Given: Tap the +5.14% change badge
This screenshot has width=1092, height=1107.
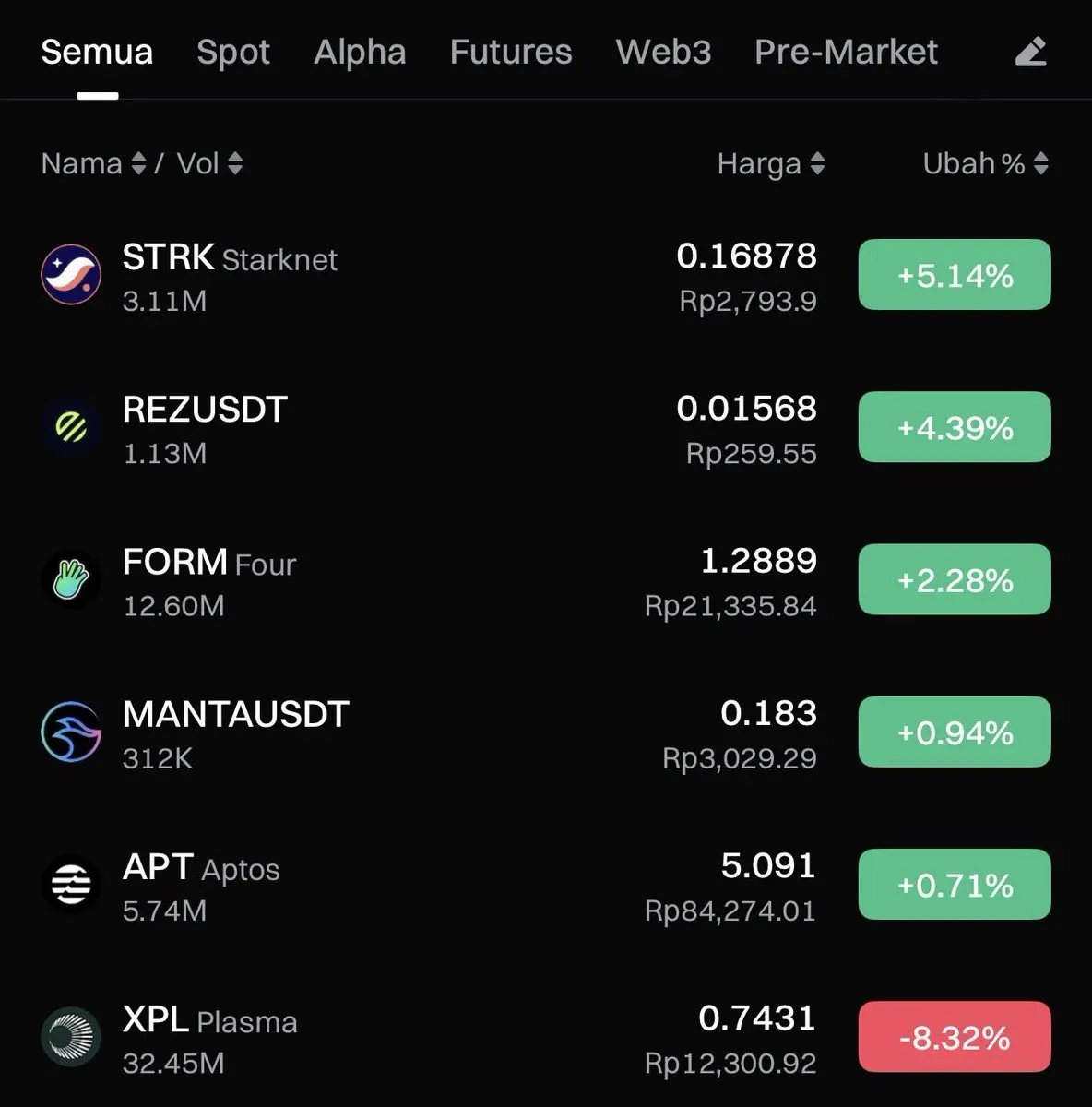Looking at the screenshot, I should 955,275.
